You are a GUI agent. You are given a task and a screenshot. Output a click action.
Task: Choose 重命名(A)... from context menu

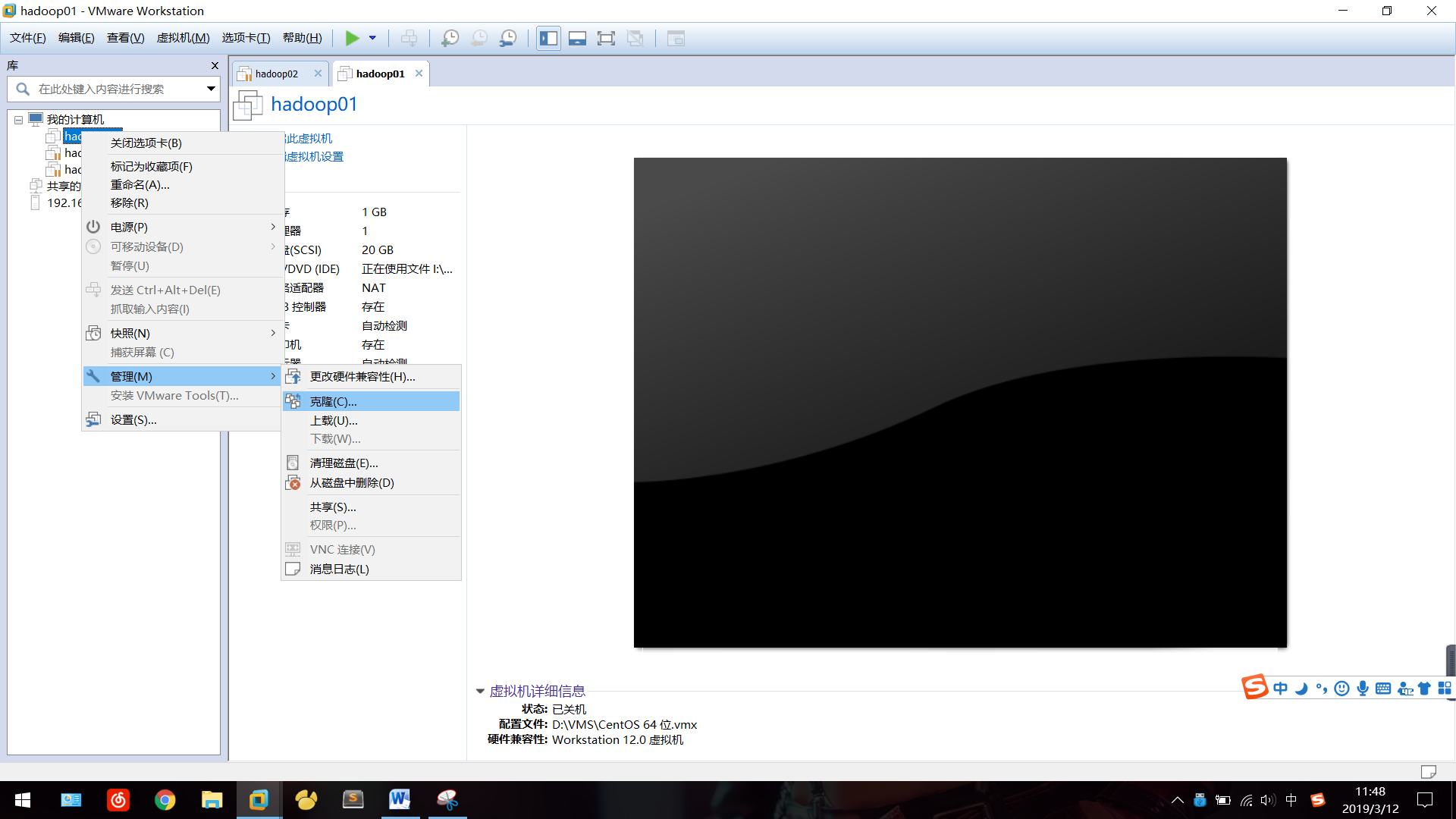[x=182, y=185]
